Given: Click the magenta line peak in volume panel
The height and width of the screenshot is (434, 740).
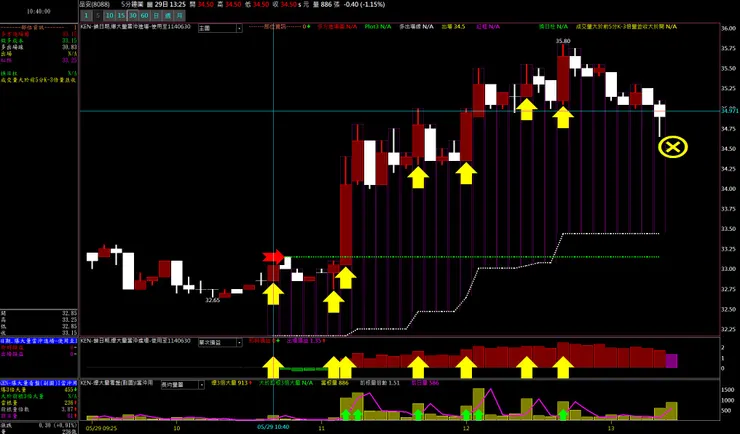Looking at the screenshot, I should tap(491, 390).
